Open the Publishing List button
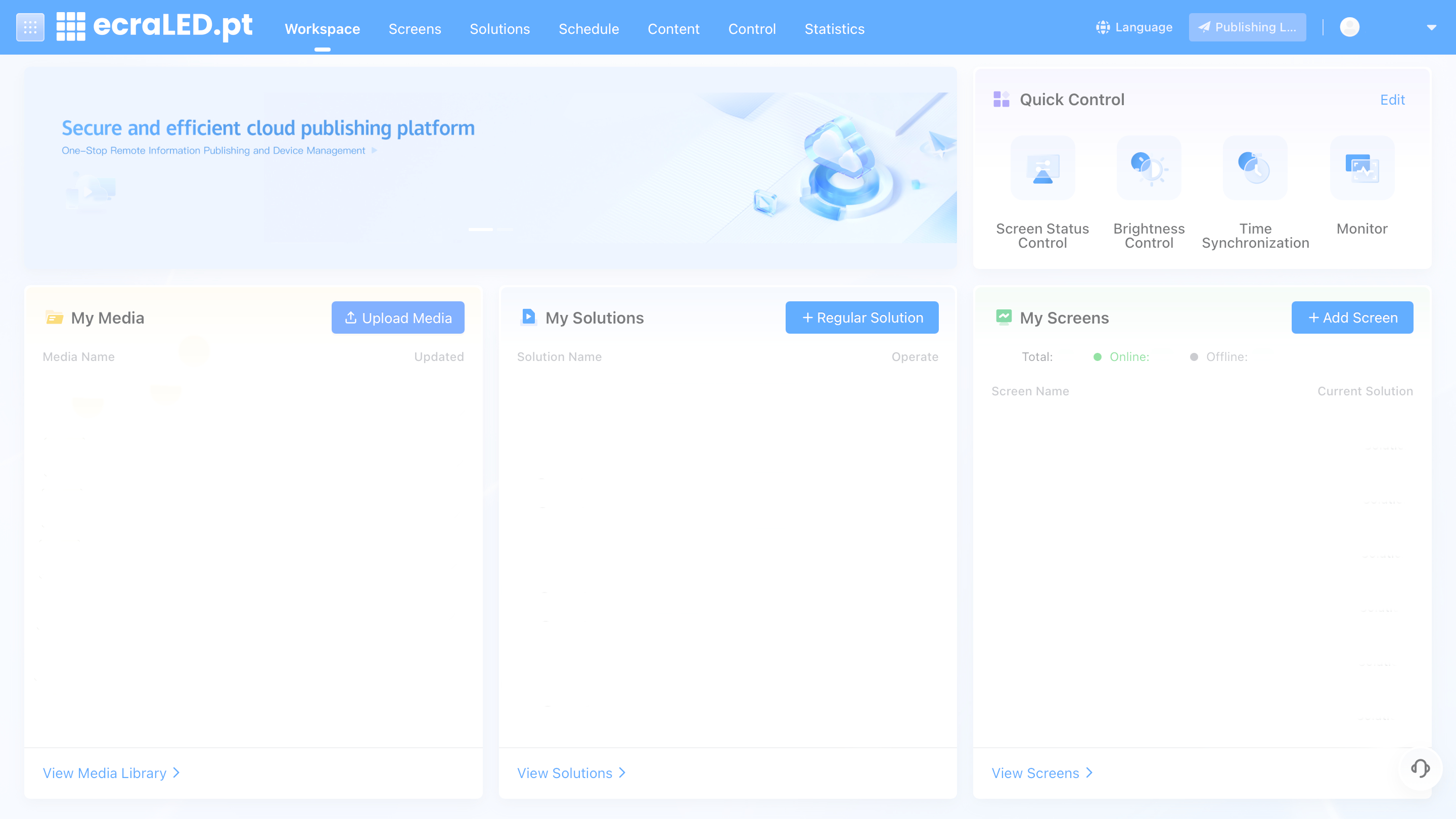Viewport: 1456px width, 819px height. click(x=1247, y=27)
